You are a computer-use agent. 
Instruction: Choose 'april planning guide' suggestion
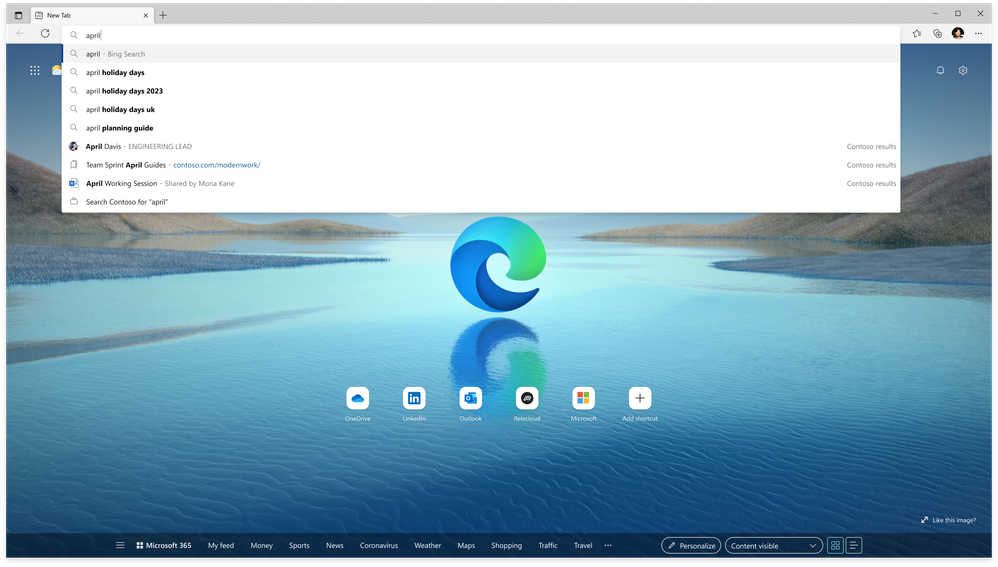481,128
